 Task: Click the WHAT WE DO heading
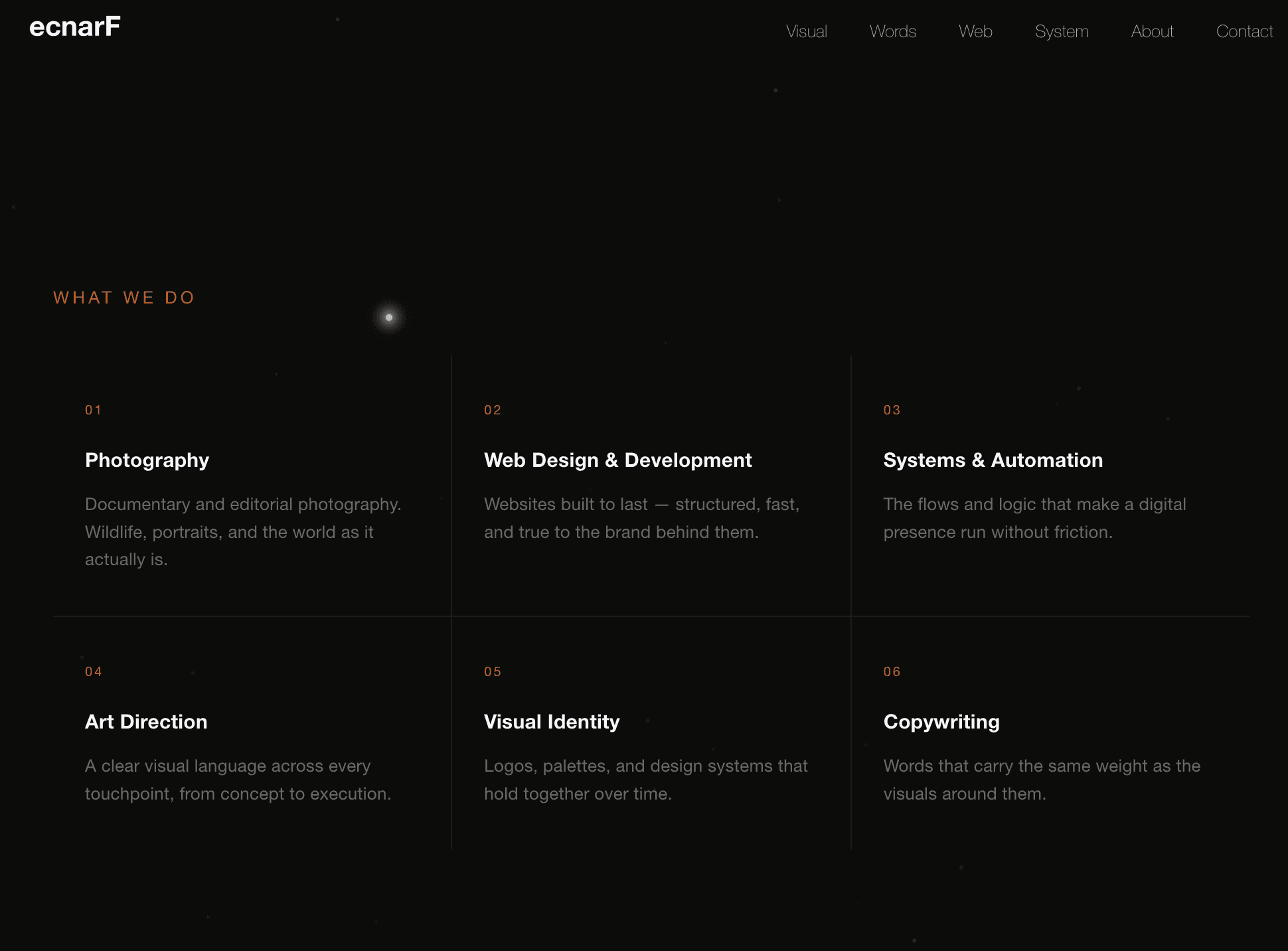(x=124, y=298)
